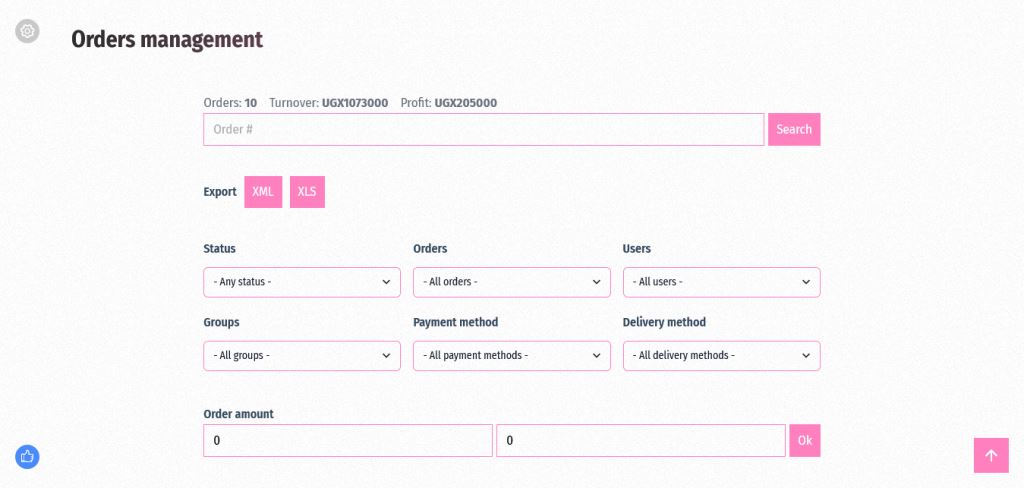Viewport: 1024px width, 488px height.
Task: Click the minimum order amount field
Action: point(347,441)
